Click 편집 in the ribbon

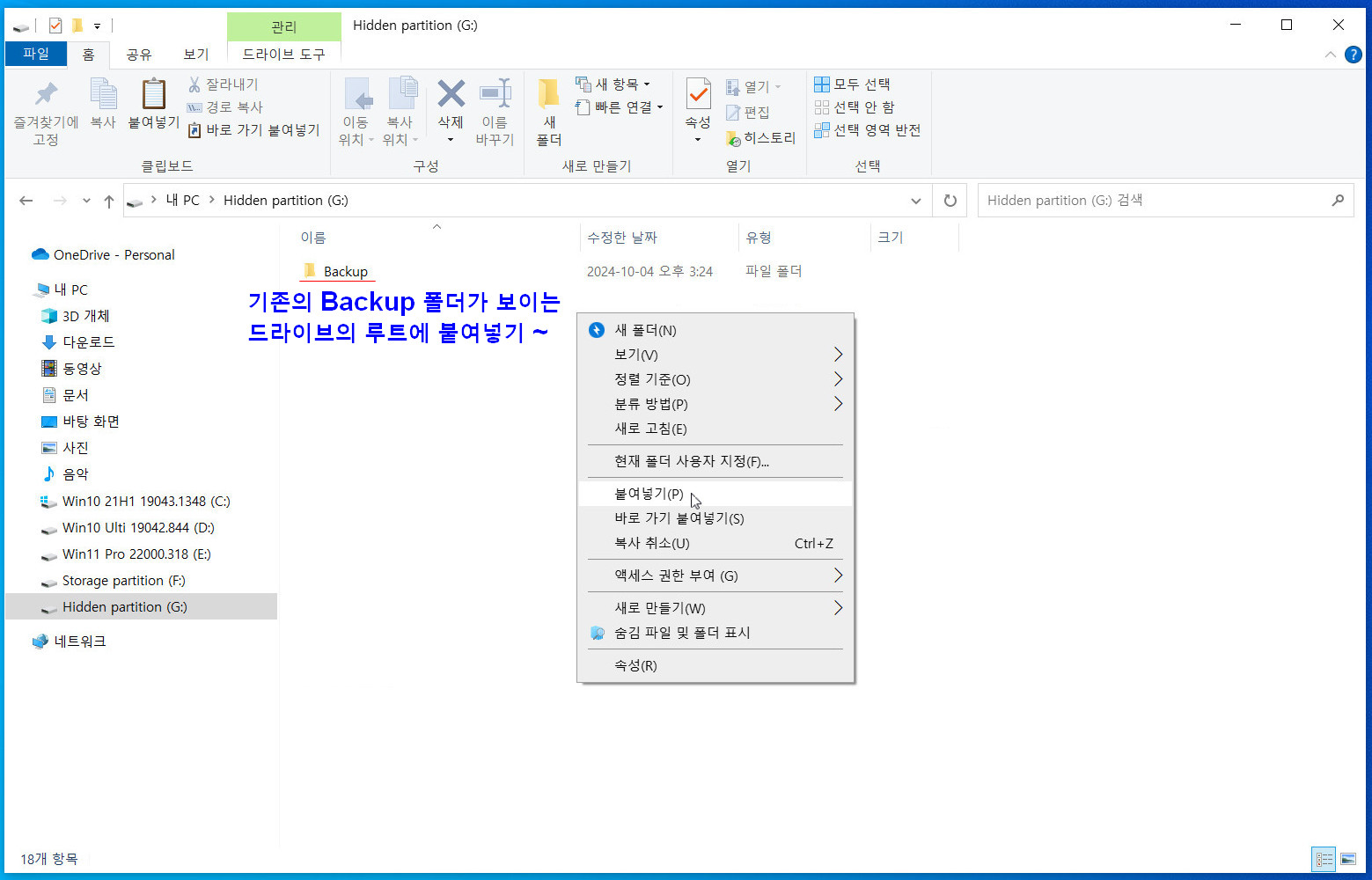[x=748, y=113]
